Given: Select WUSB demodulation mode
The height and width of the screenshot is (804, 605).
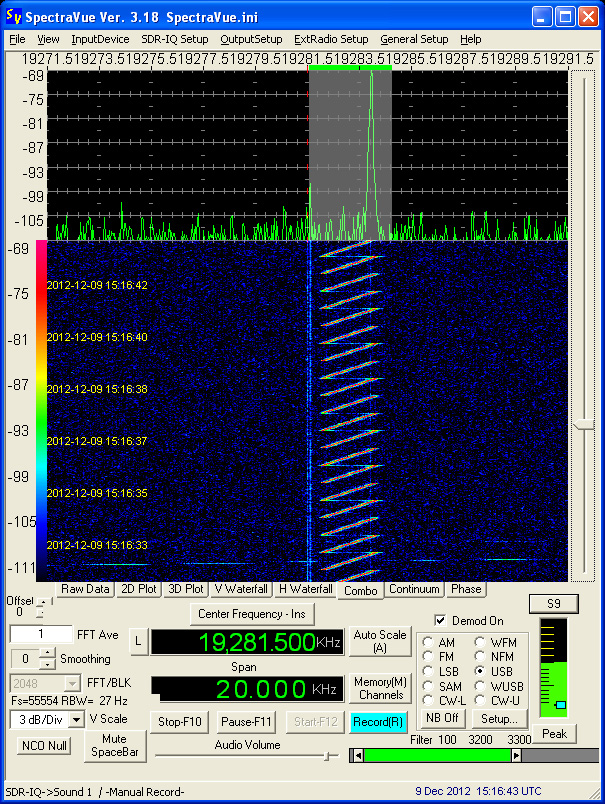Looking at the screenshot, I should click(480, 686).
